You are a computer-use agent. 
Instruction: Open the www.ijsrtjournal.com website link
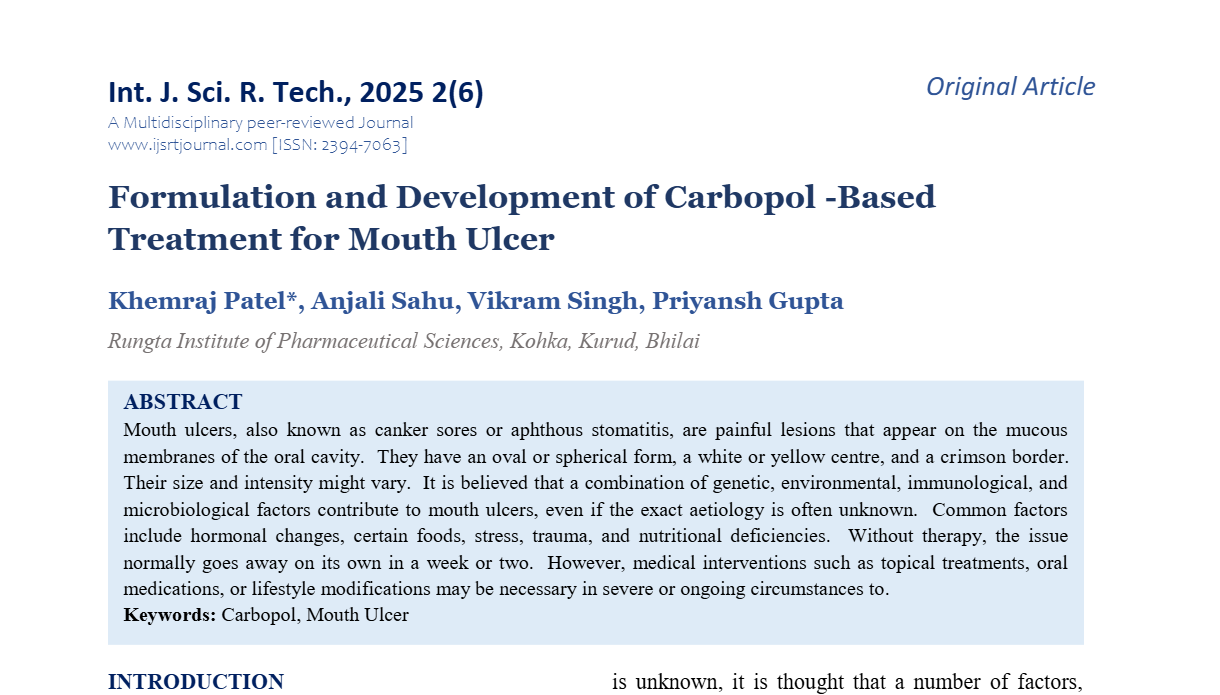(x=187, y=145)
